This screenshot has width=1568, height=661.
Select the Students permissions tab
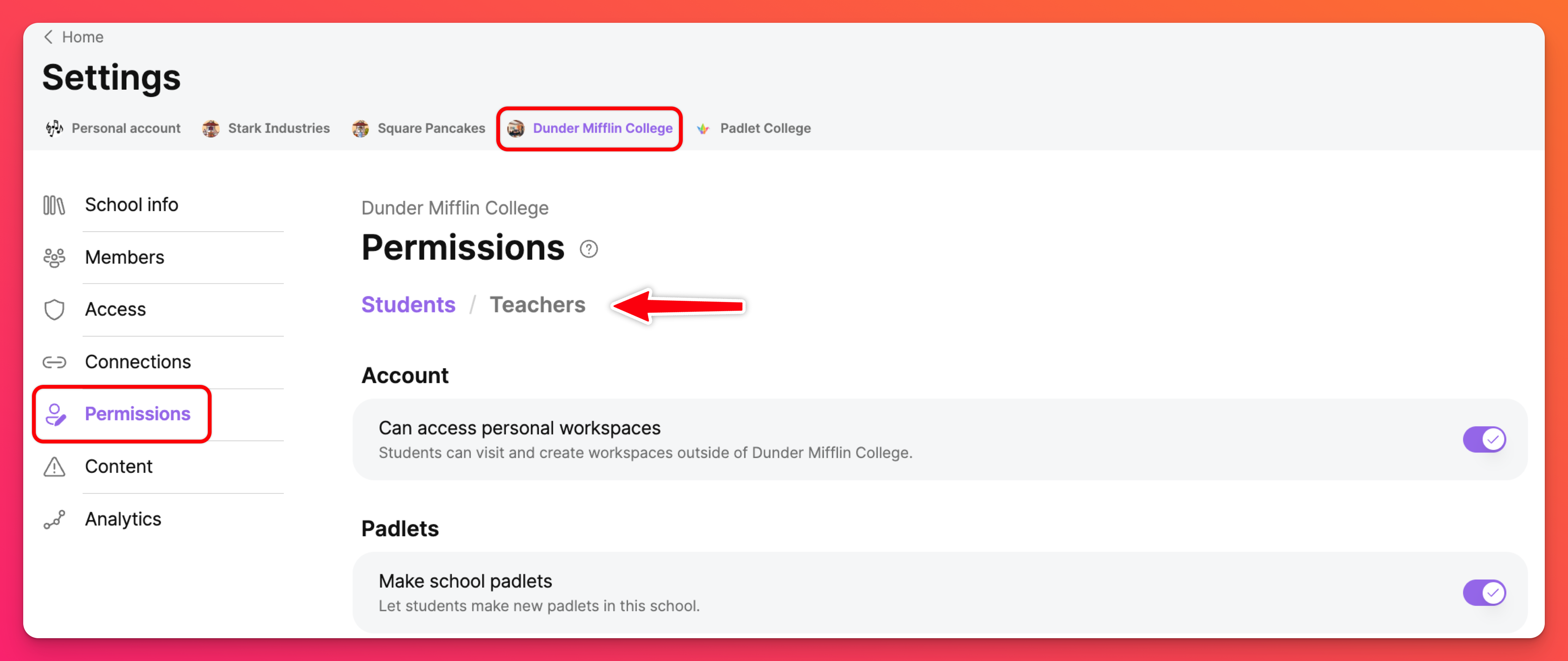click(x=408, y=305)
